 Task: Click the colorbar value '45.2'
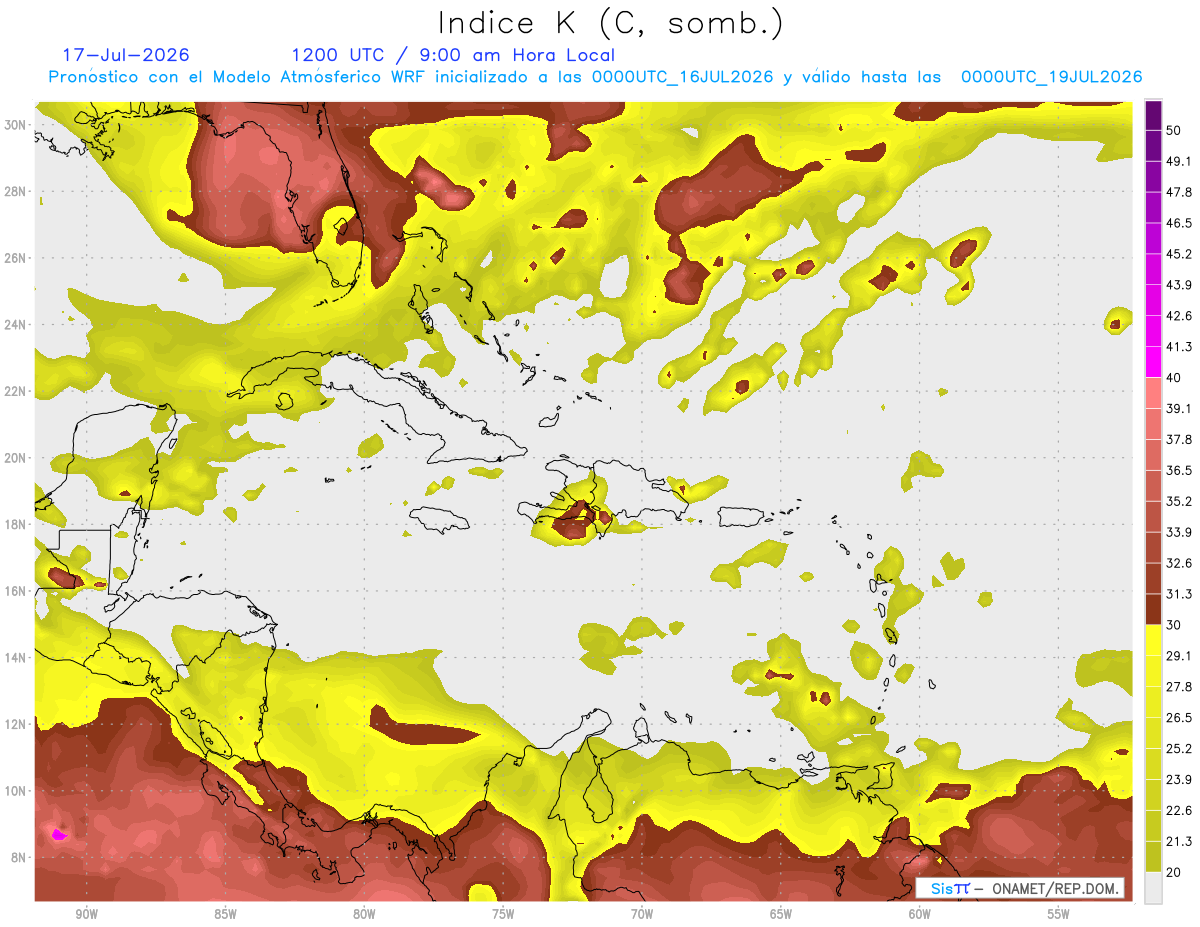(1179, 254)
